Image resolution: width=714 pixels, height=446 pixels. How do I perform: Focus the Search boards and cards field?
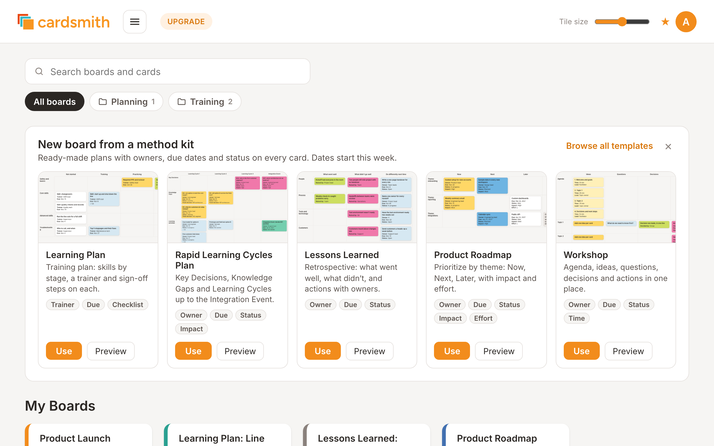click(168, 72)
